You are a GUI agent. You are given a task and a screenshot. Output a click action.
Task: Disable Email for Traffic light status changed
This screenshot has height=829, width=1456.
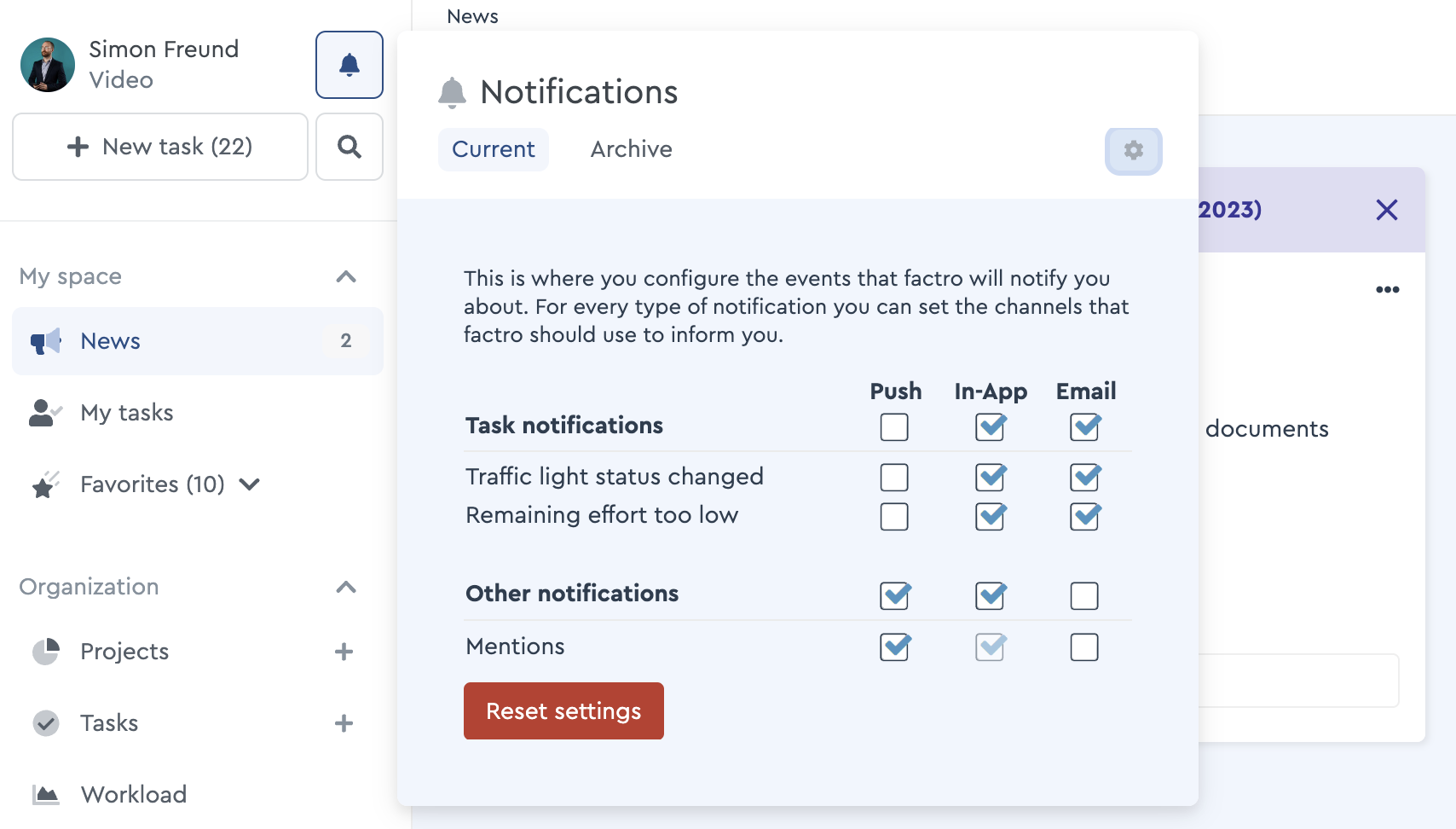(1083, 478)
